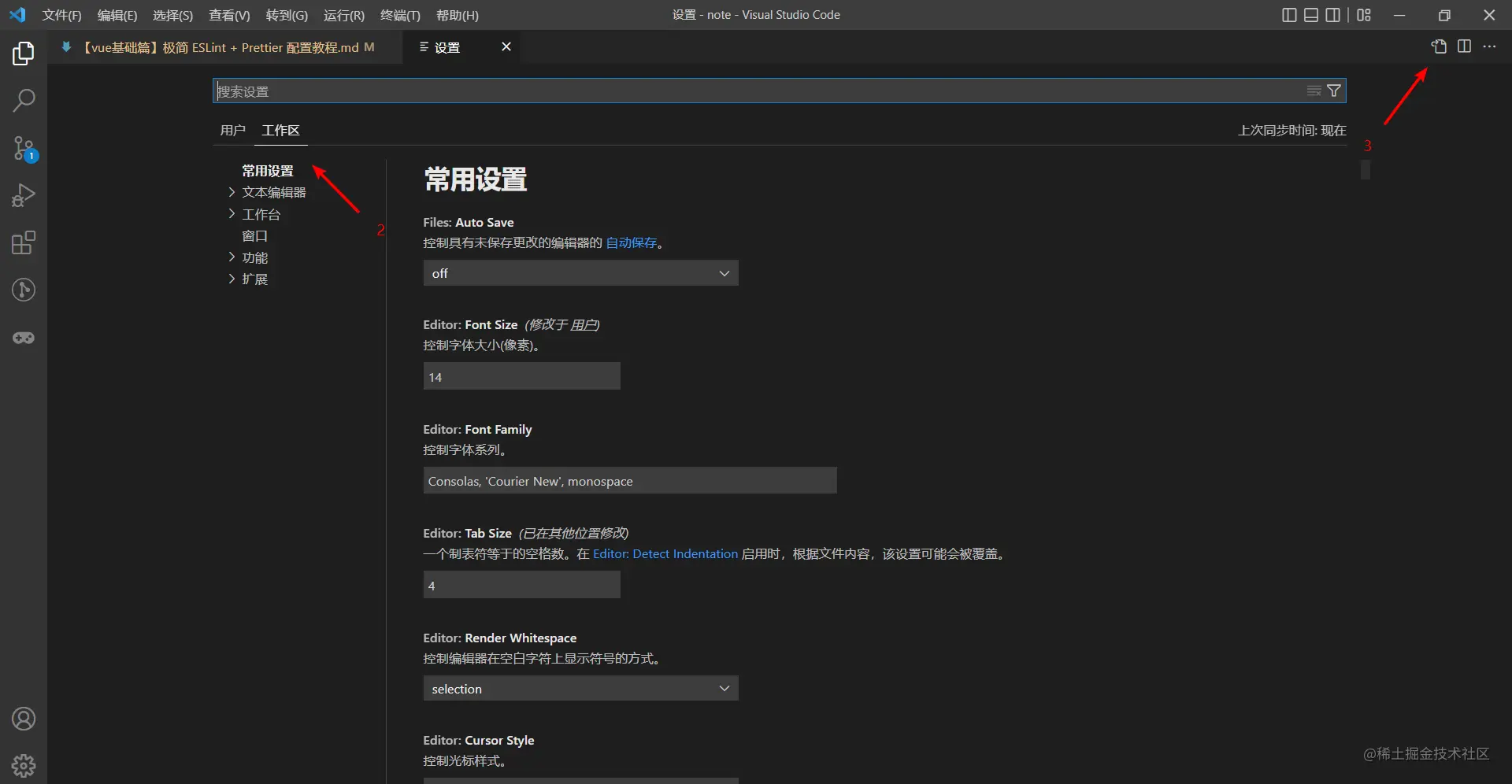This screenshot has height=784, width=1512.
Task: Click the 常用设置 heading
Action: [476, 179]
